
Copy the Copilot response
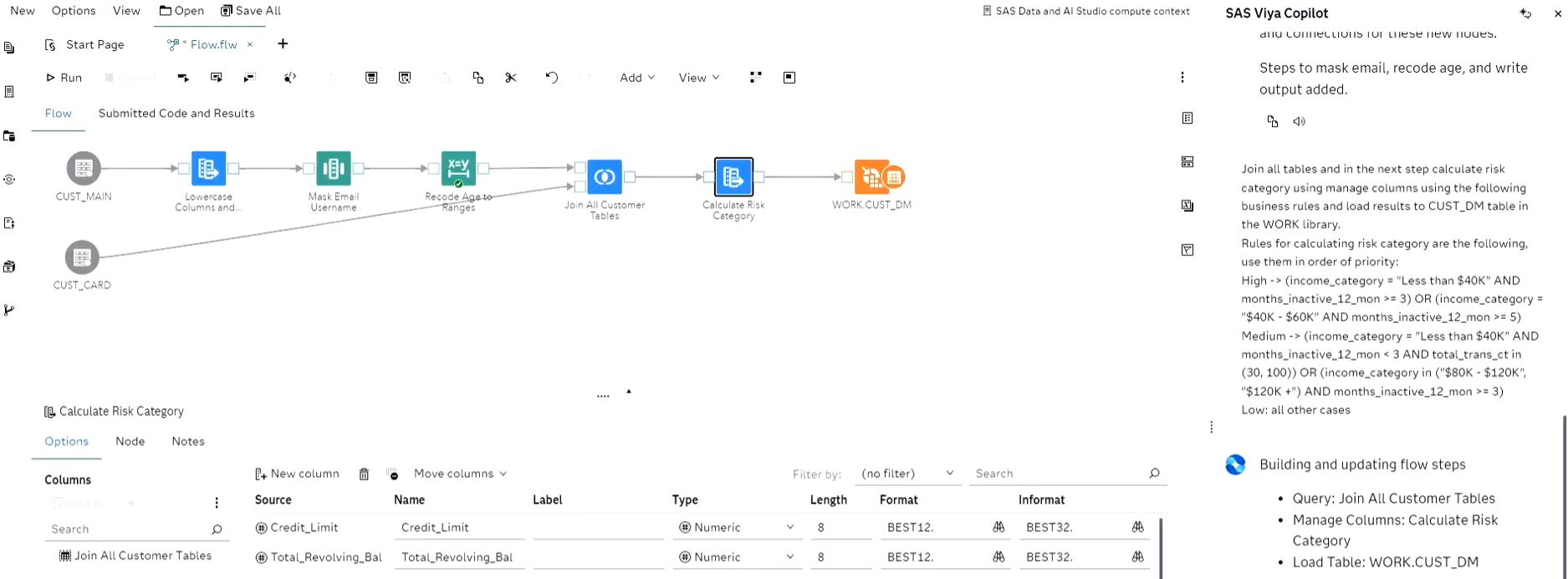coord(1272,121)
